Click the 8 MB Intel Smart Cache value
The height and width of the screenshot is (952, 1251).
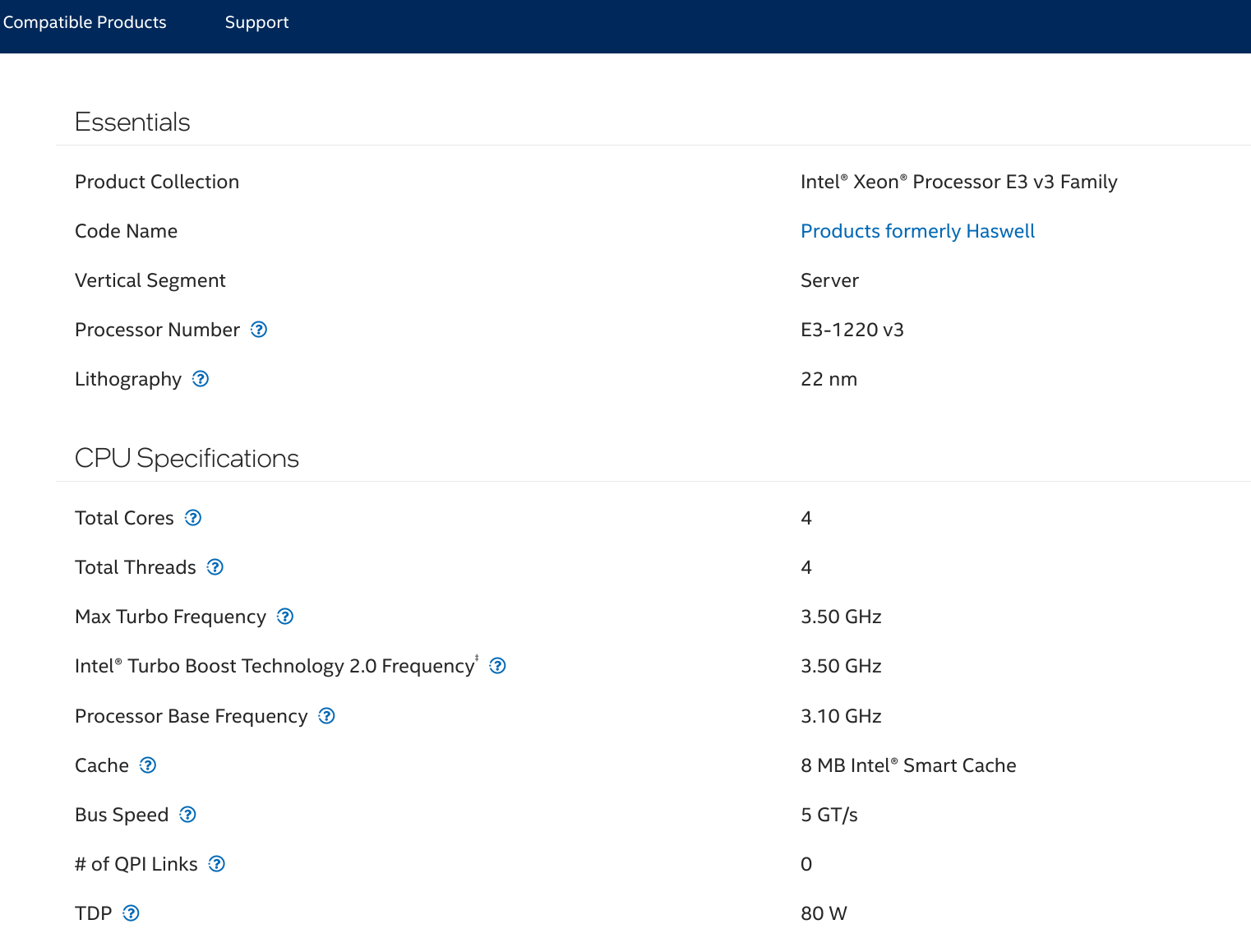pyautogui.click(x=907, y=765)
